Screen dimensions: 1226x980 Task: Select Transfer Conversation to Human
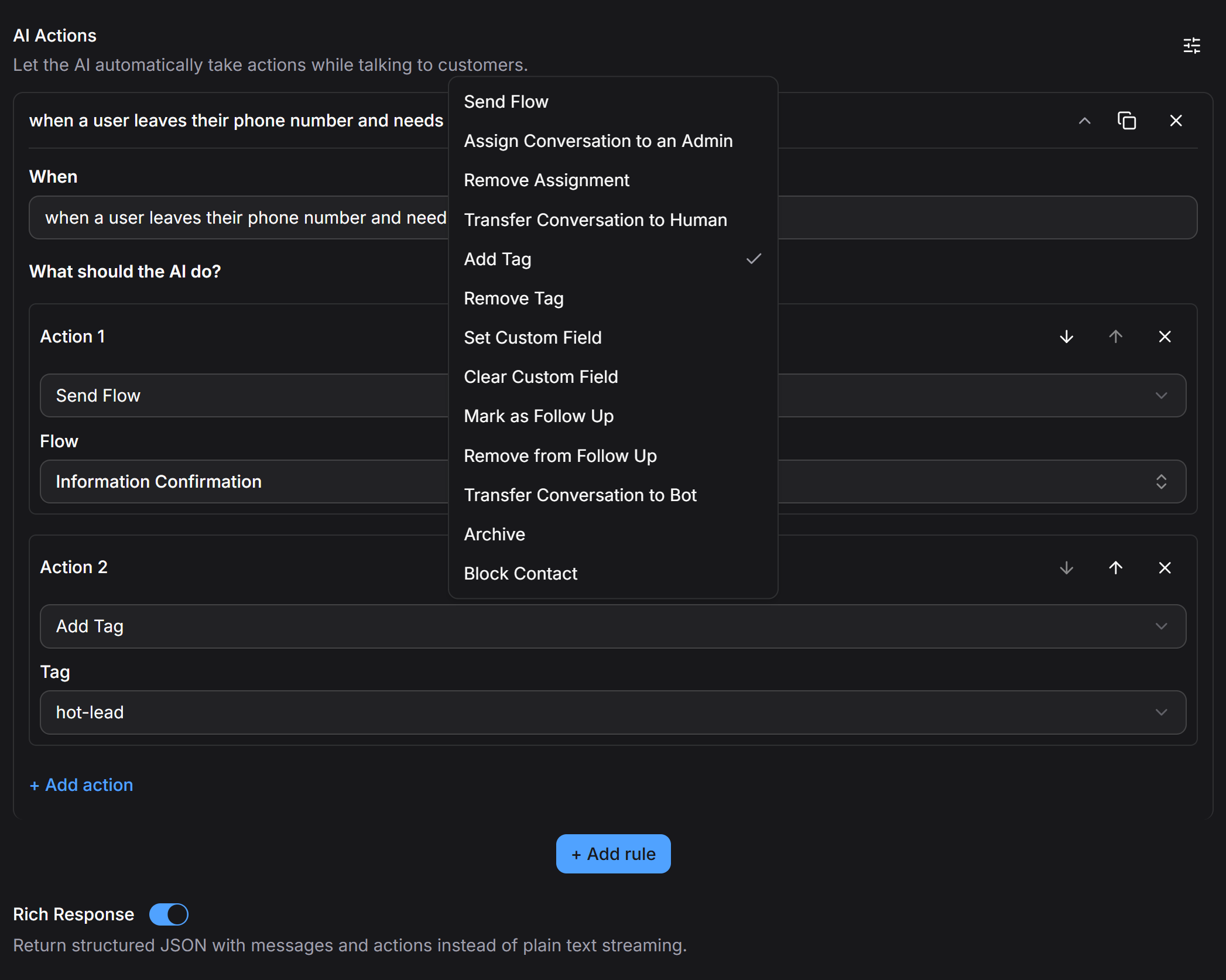tap(613, 220)
